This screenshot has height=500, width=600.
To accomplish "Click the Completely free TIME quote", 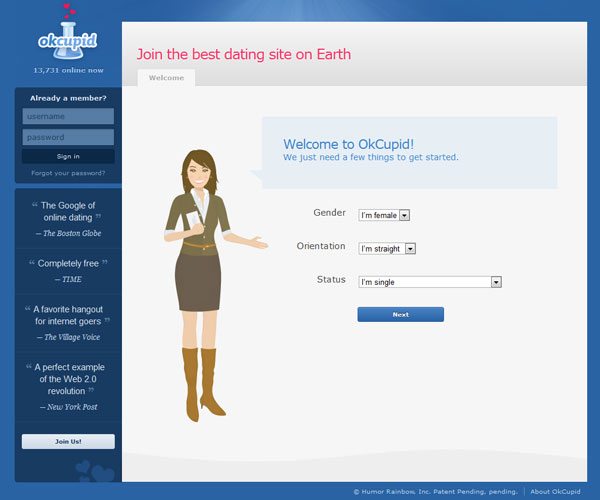I will tap(68, 270).
